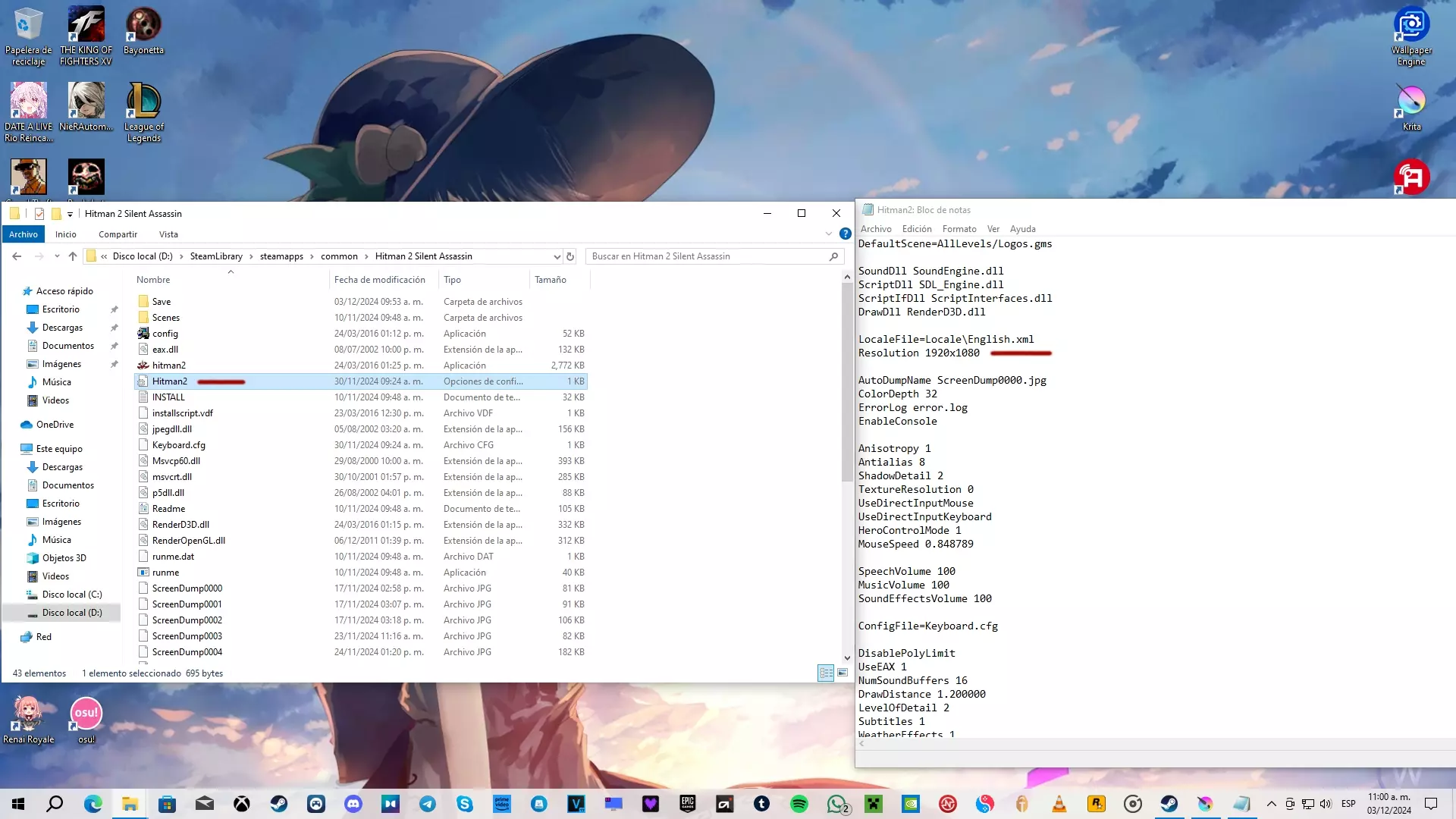Switch to details view layout icon
The height and width of the screenshot is (819, 1456).
826,673
